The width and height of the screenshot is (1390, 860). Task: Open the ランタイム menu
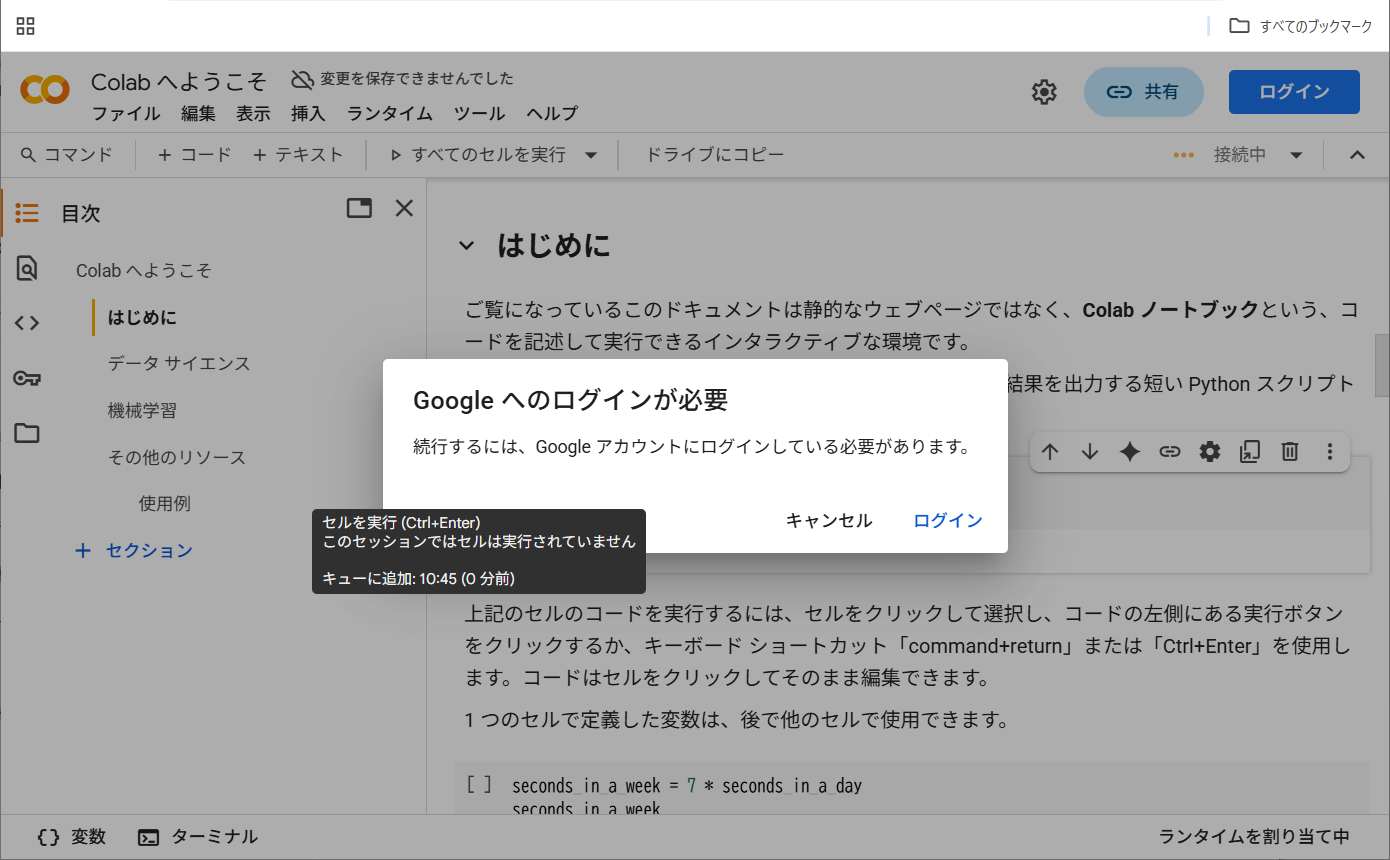[x=389, y=114]
